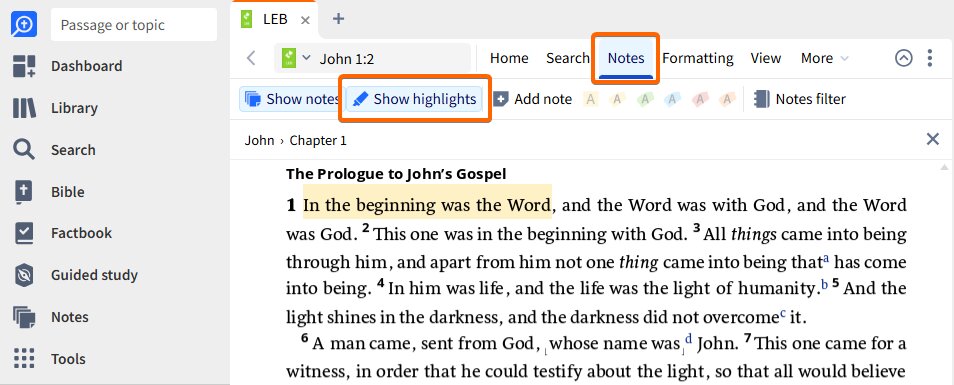Image resolution: width=954 pixels, height=385 pixels.
Task: Open footnote a after 'being that'
Action: [x=826, y=260]
